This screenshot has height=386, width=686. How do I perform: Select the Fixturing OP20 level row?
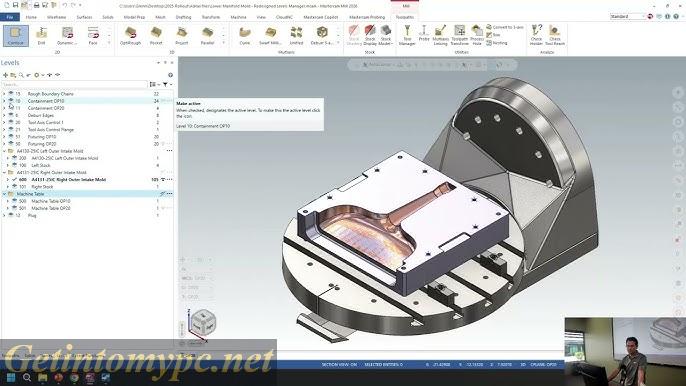[87, 144]
